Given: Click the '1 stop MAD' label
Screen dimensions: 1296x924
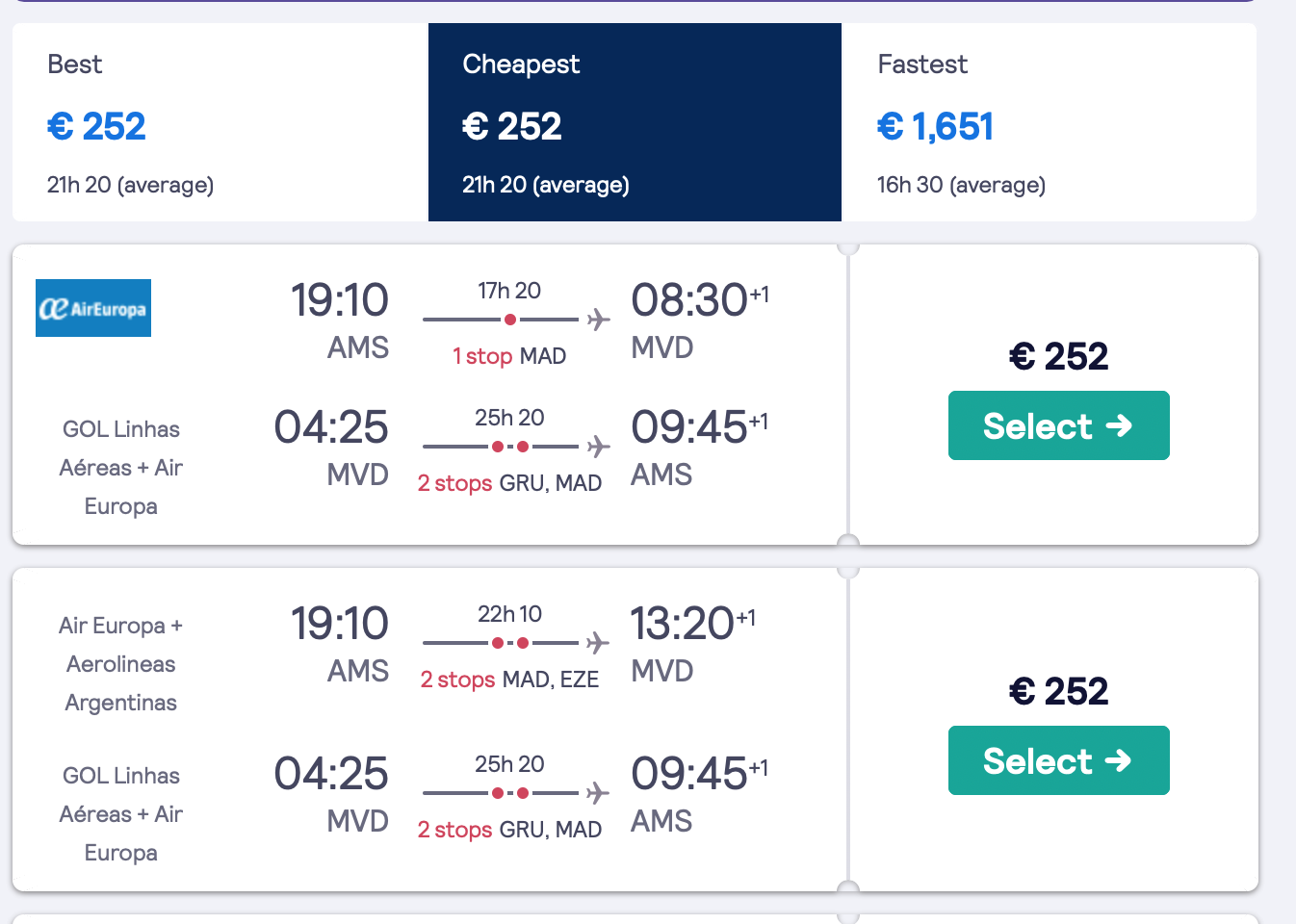Looking at the screenshot, I should [x=509, y=356].
